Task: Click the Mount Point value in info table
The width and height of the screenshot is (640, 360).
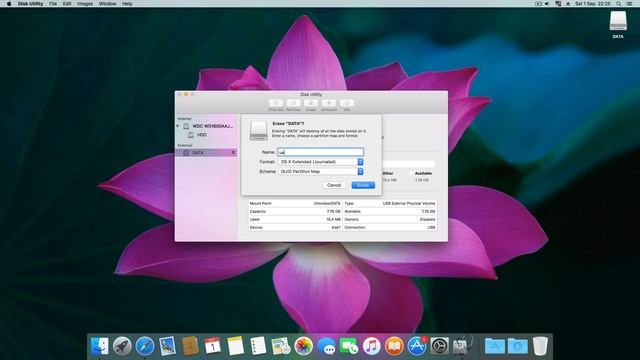Action: (327, 203)
